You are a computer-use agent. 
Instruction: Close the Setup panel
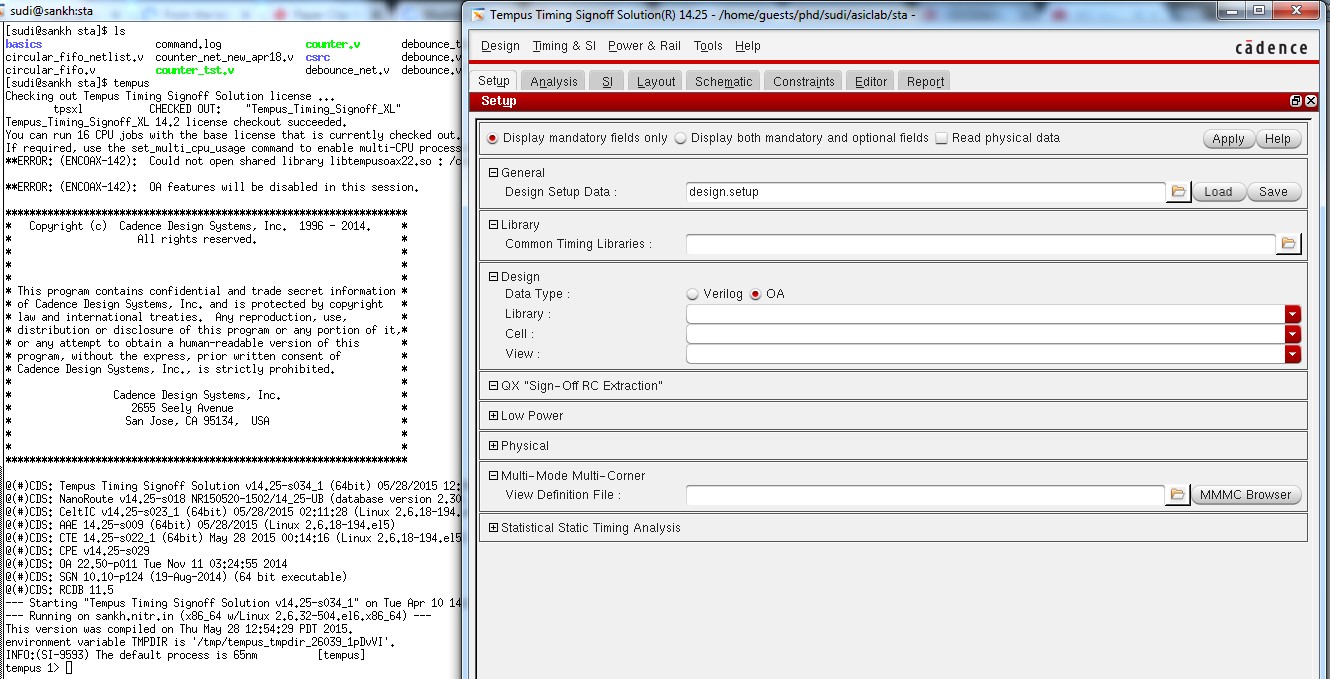tap(1310, 101)
